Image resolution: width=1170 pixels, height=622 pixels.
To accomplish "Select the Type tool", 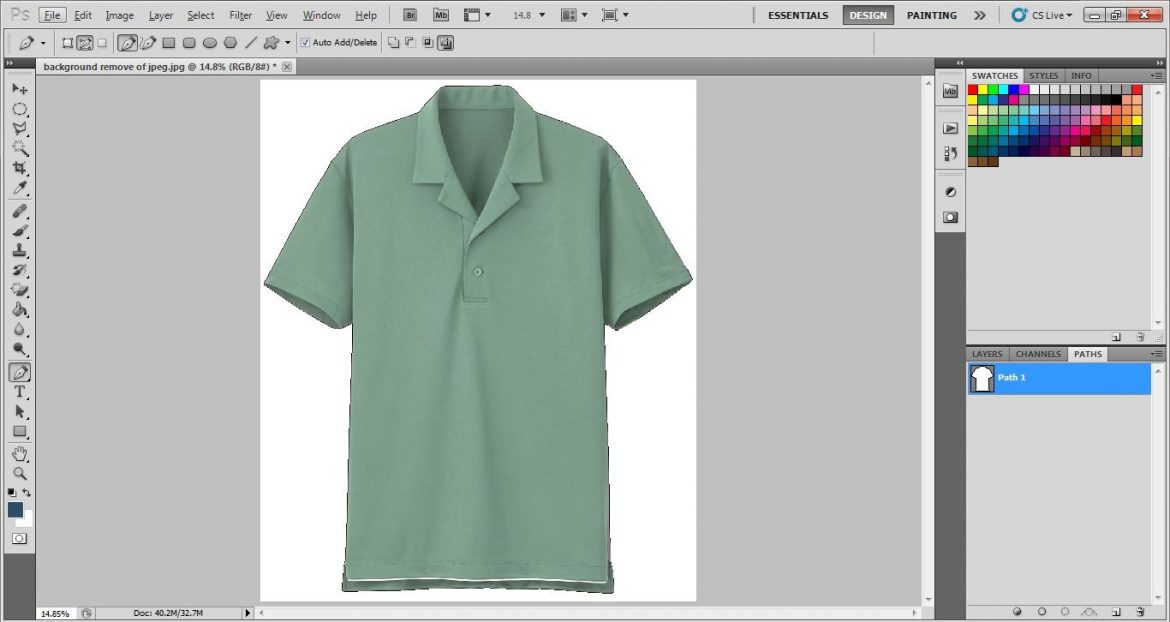I will click(19, 392).
